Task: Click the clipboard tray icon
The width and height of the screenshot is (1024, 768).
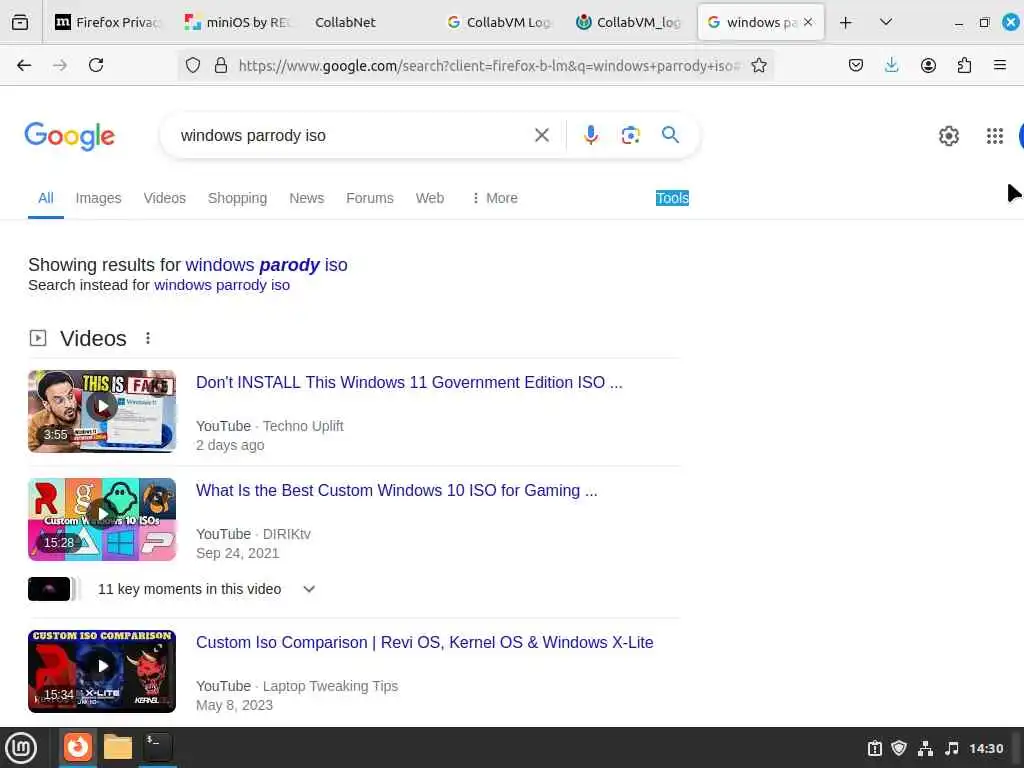Action: [874, 748]
